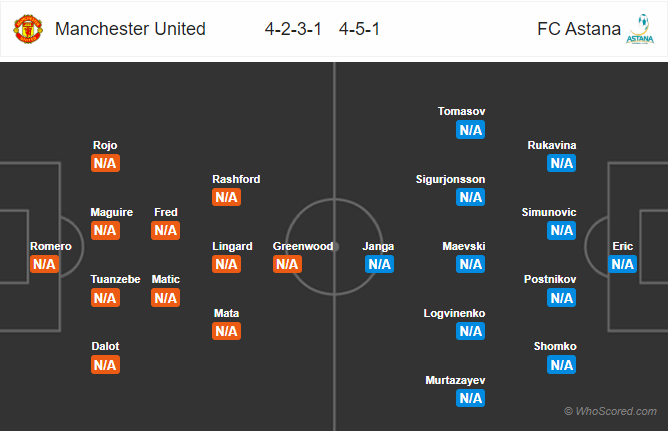Select Romero's N/A rating badge
The width and height of the screenshot is (671, 434).
pyautogui.click(x=45, y=264)
